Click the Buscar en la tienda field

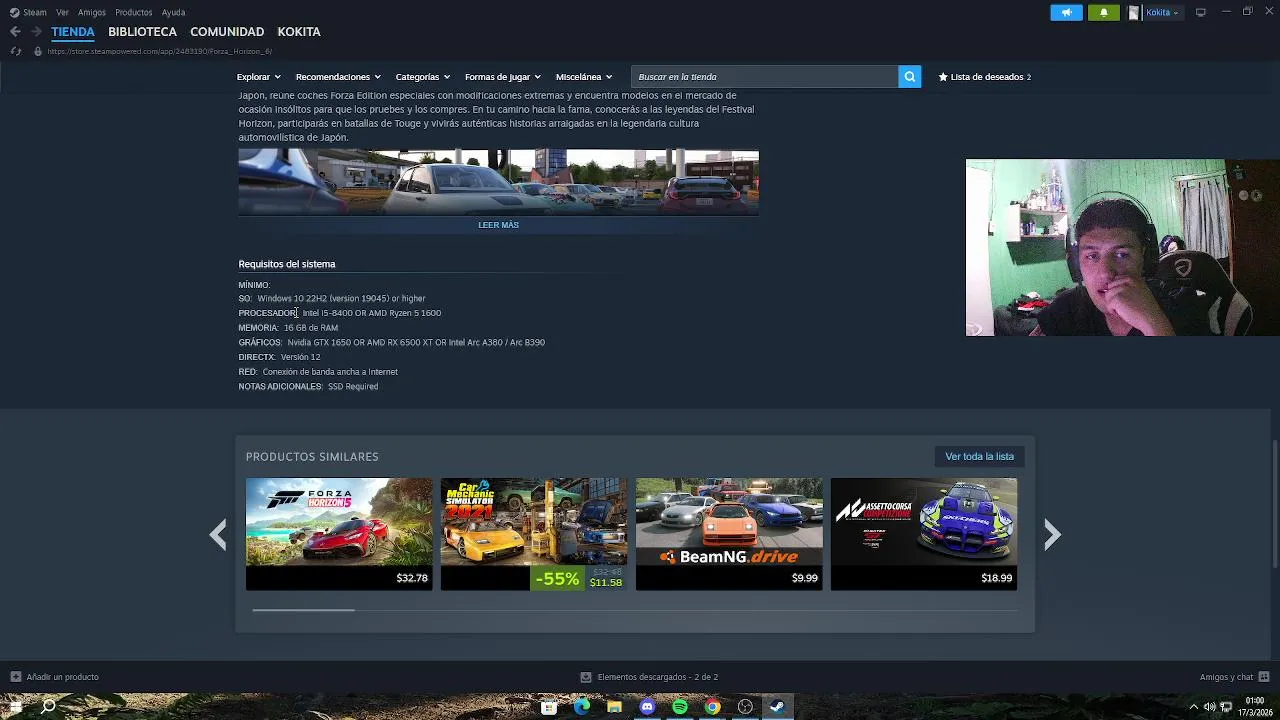765,77
